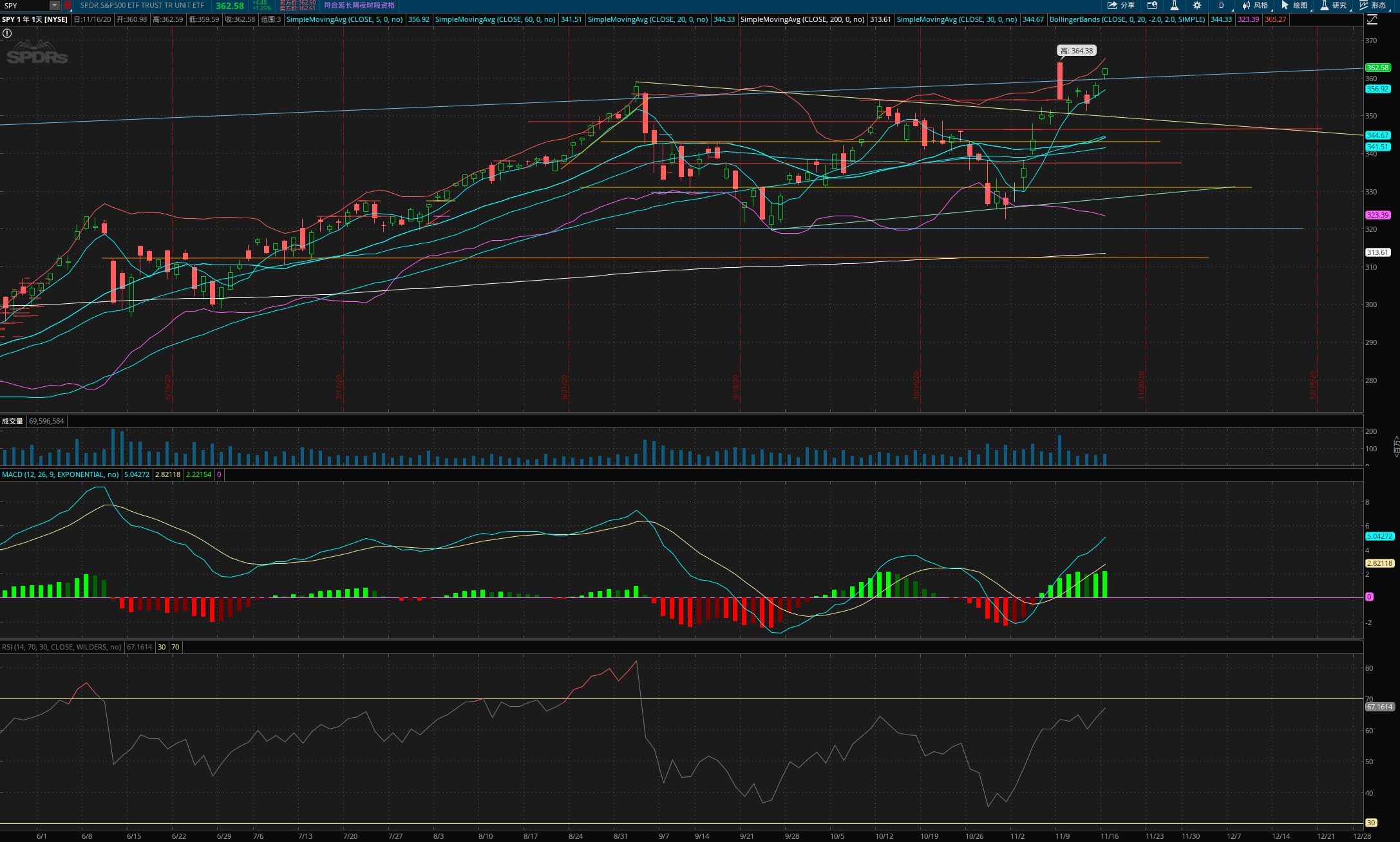Screen dimensions: 1400x842
Task: Click the 323.39 lower Bollinger price tag
Action: click(x=1378, y=215)
